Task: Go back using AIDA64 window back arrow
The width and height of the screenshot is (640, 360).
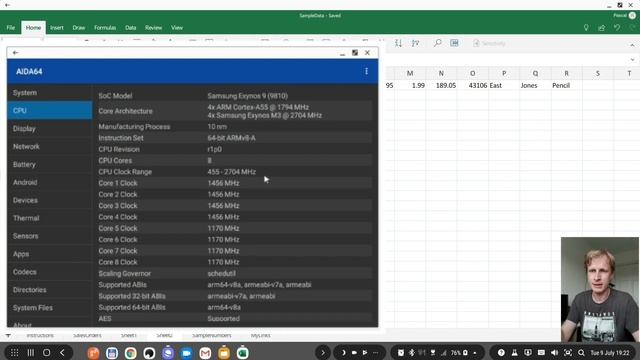Action: click(x=16, y=53)
